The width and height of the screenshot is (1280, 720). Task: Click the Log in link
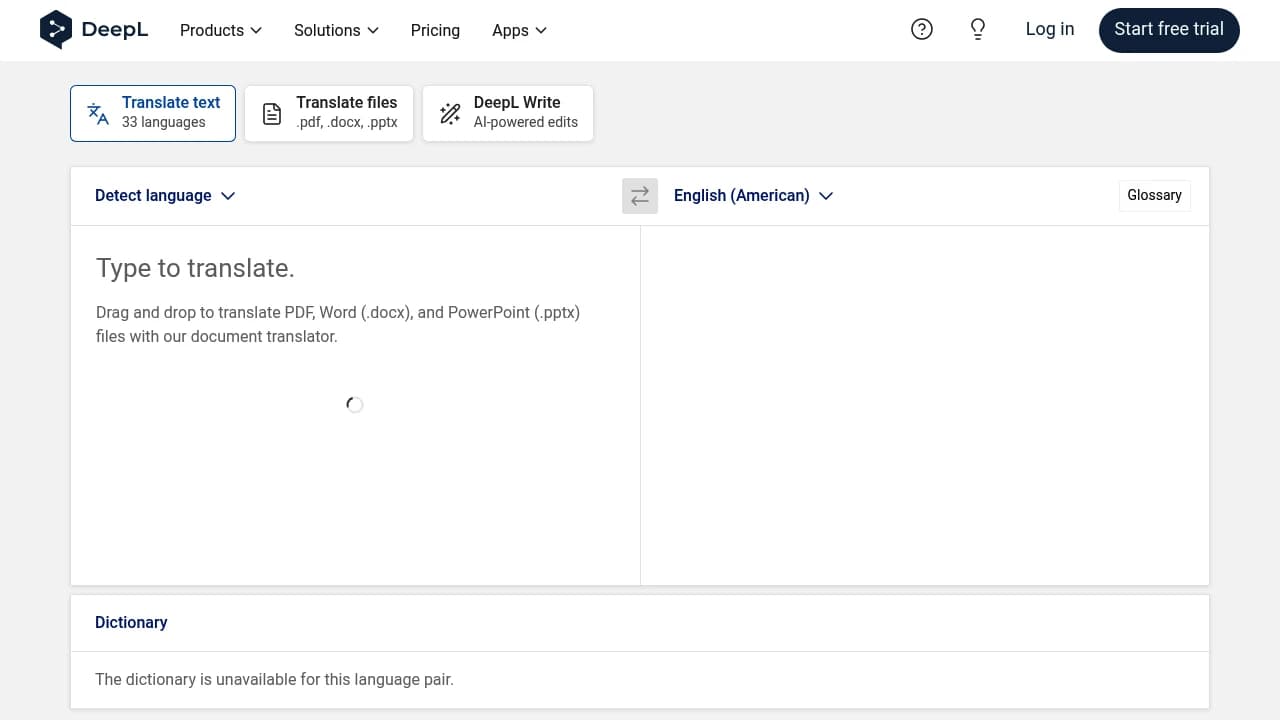pyautogui.click(x=1050, y=29)
